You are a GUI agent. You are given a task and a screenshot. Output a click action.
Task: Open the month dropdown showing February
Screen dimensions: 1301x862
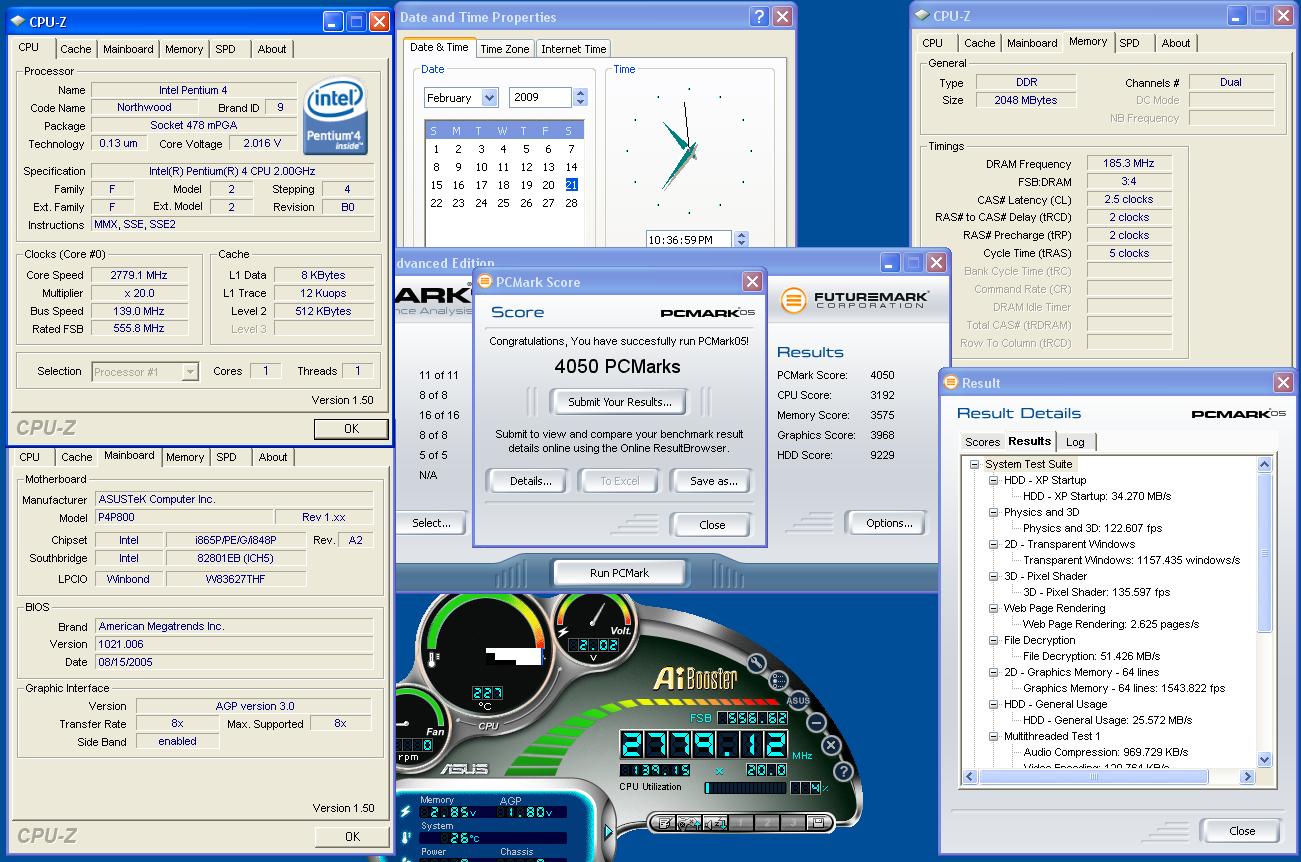[490, 98]
